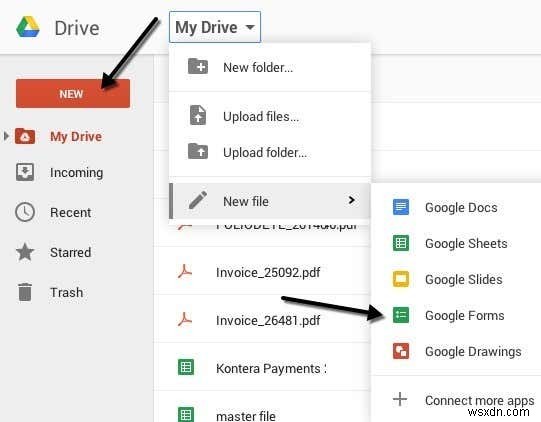
Task: Click the red NEW button
Action: [73, 94]
